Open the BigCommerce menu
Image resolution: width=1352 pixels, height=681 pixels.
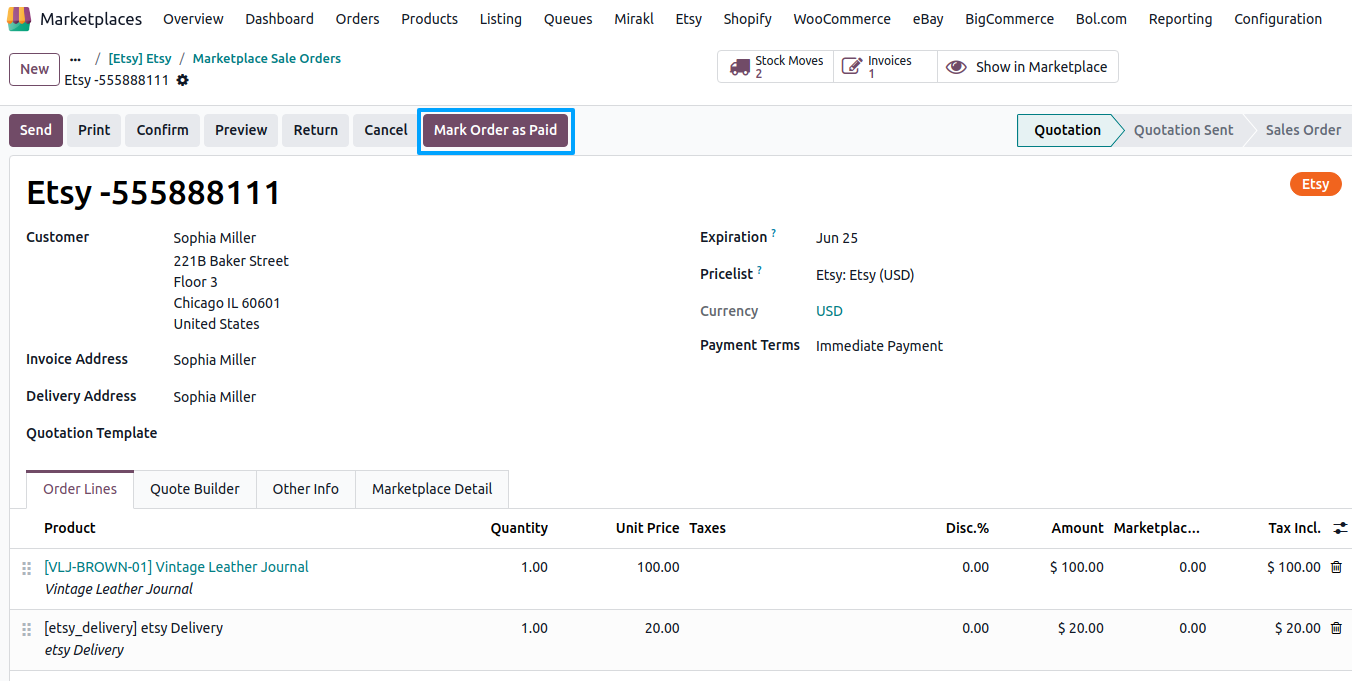point(1009,19)
